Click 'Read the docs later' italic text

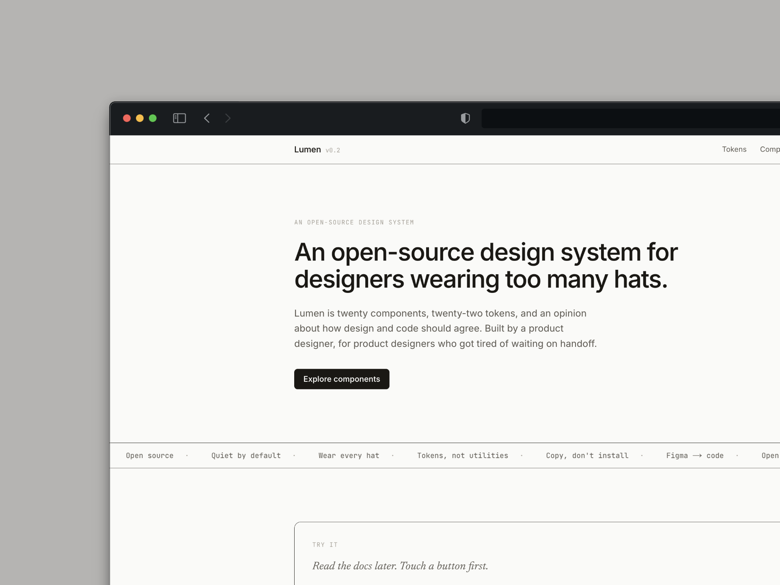(x=400, y=566)
